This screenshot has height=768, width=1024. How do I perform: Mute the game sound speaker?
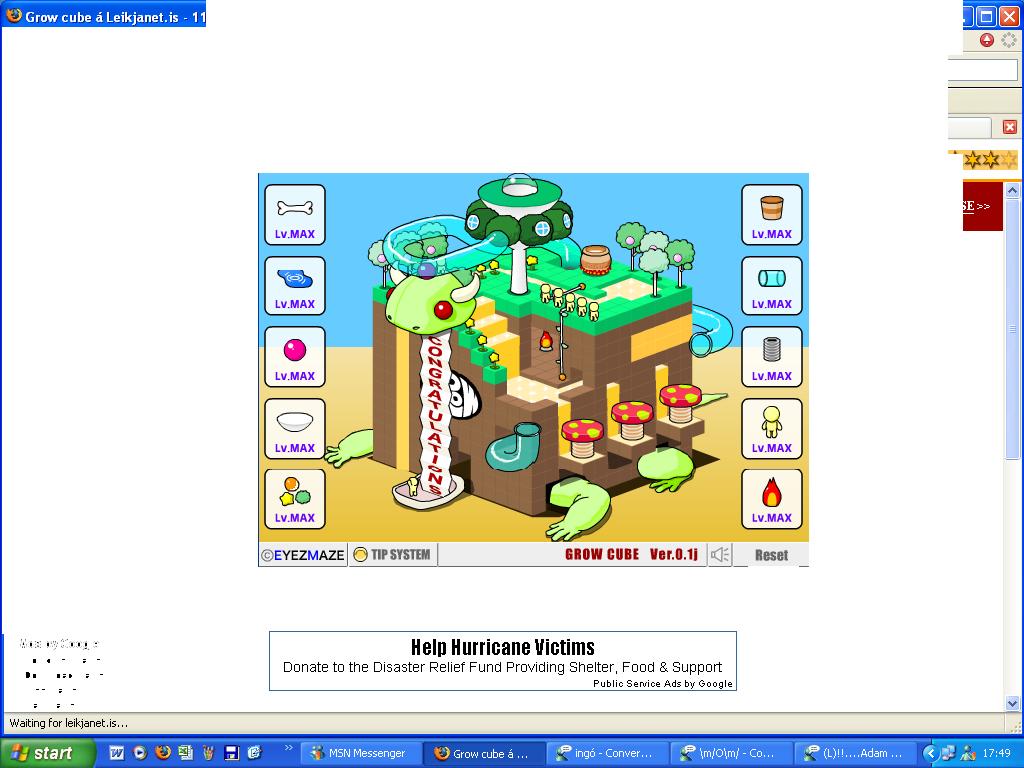[720, 554]
